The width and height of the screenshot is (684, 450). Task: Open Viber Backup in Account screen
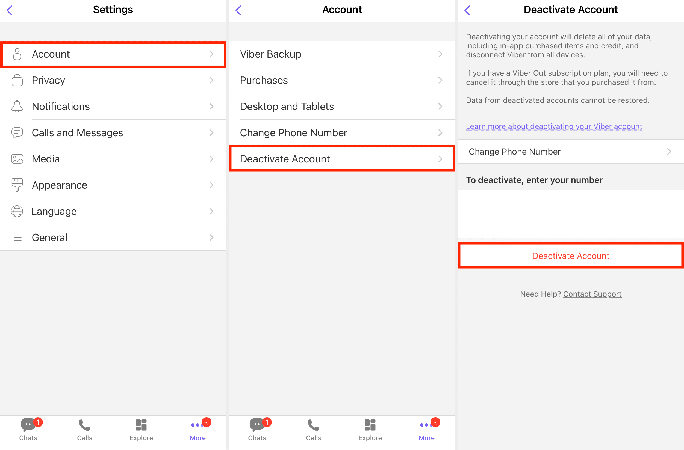[342, 54]
